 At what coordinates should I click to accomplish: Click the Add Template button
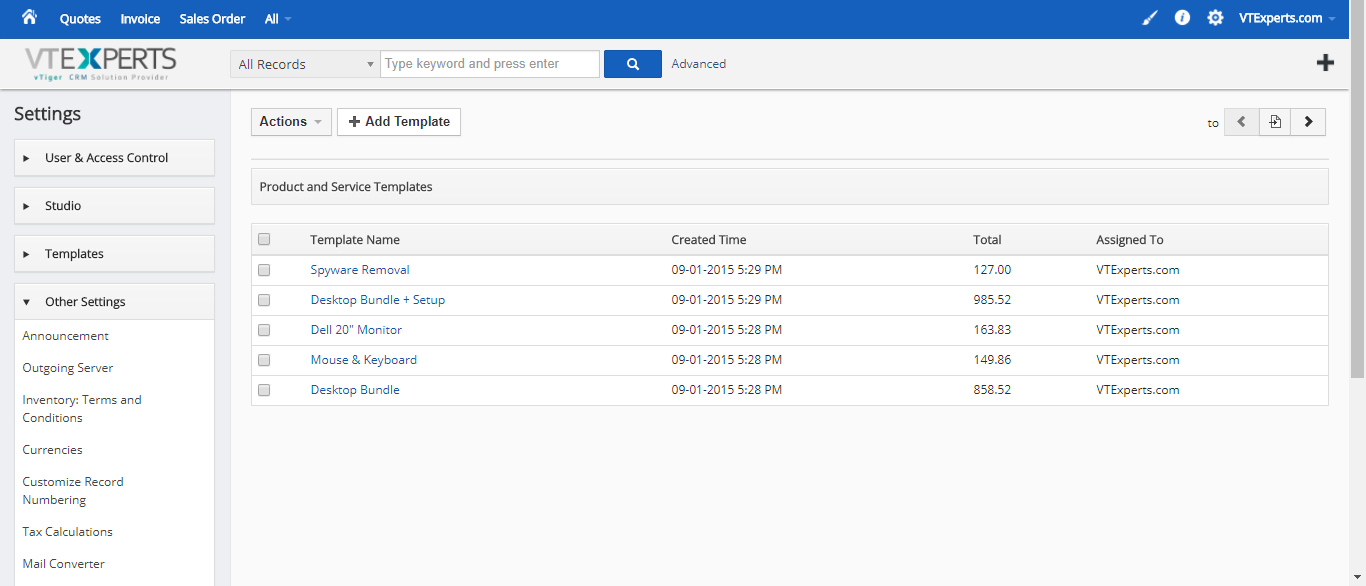[399, 122]
